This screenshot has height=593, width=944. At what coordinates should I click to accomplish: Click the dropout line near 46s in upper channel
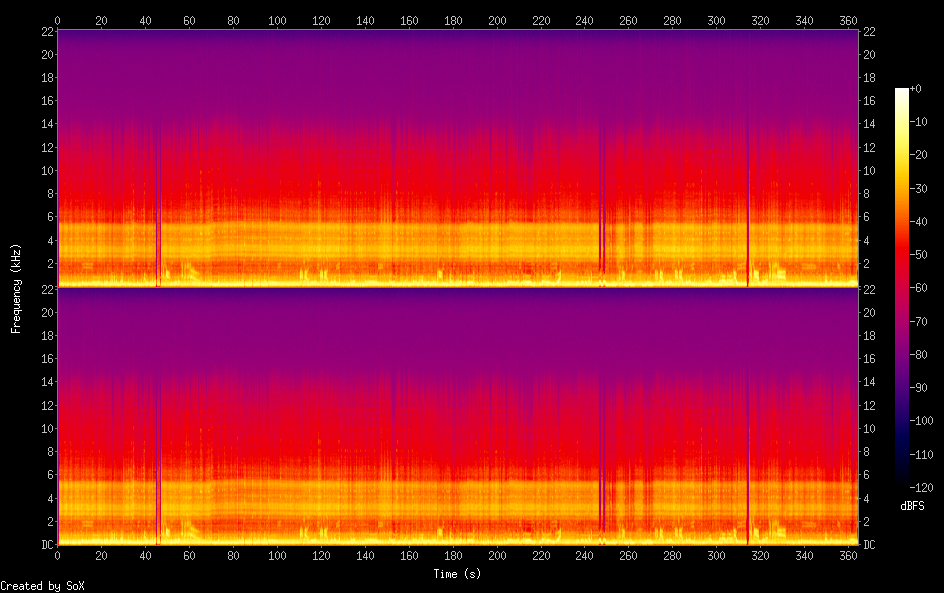tap(158, 200)
